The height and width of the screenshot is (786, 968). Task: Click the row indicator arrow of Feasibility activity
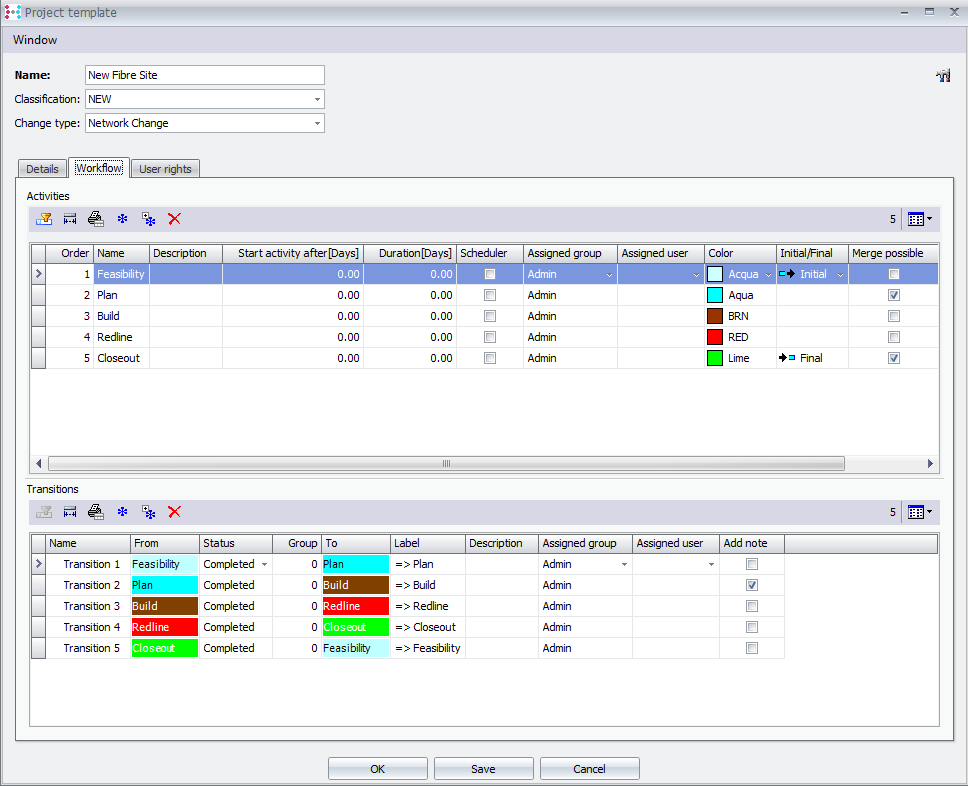click(39, 274)
